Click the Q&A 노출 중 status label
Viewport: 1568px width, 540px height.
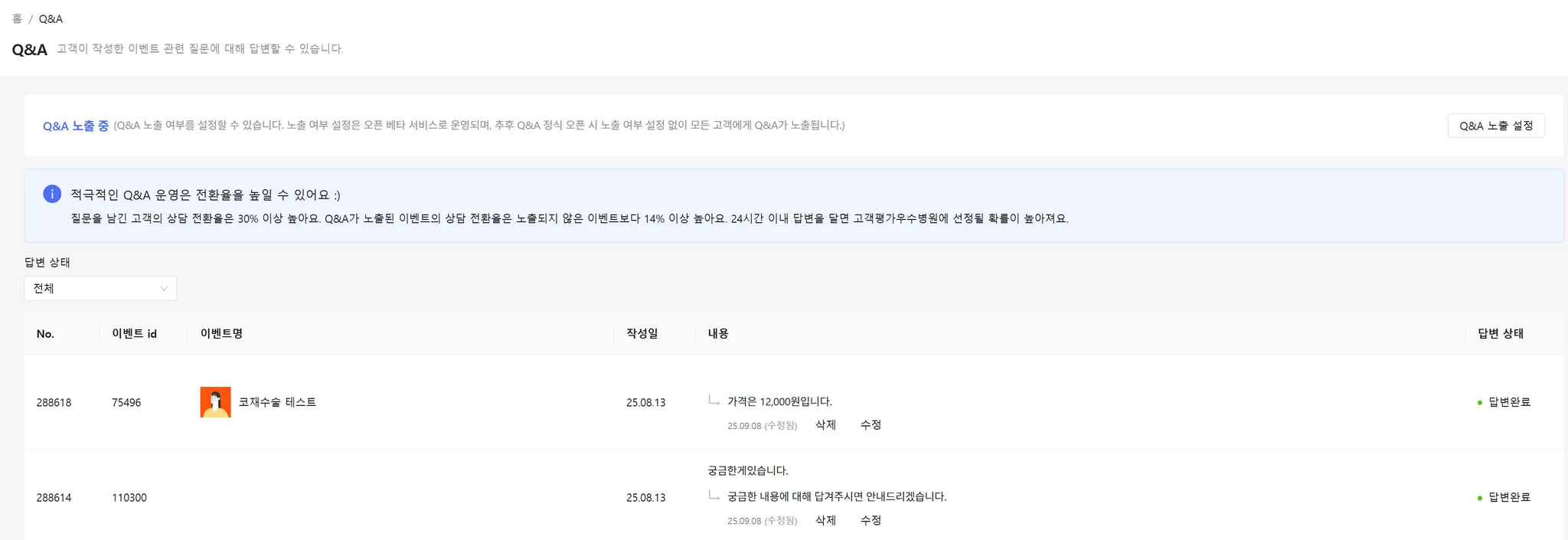pyautogui.click(x=76, y=126)
